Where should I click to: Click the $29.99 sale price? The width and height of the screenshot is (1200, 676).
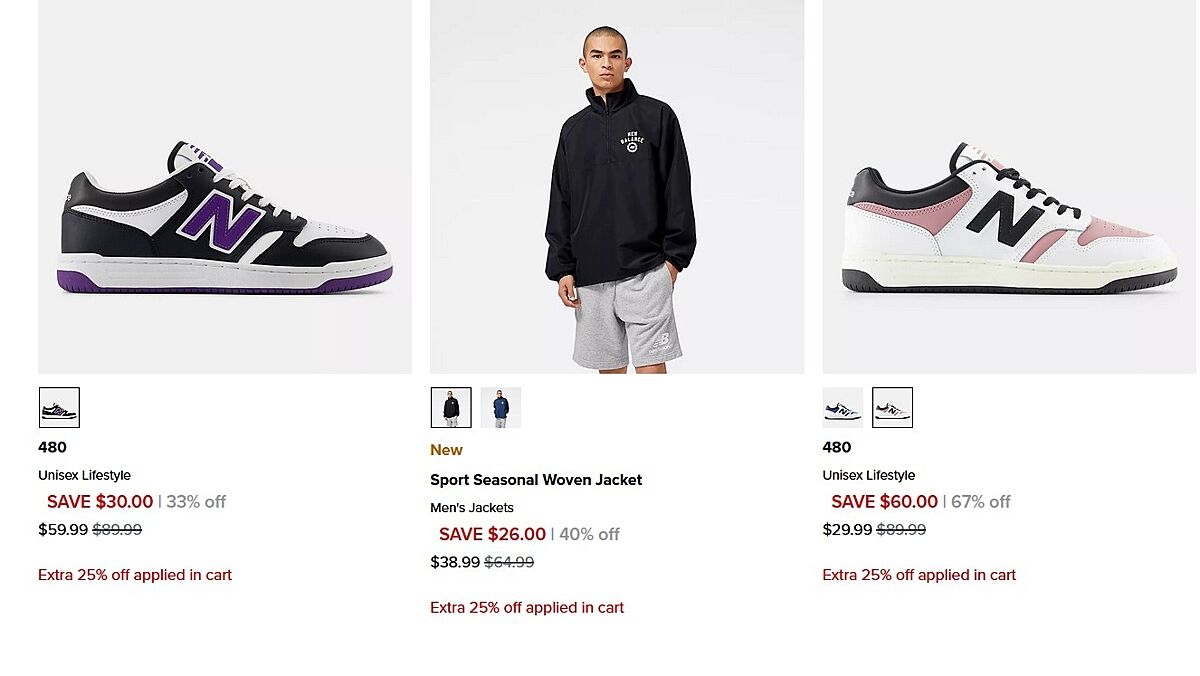click(x=847, y=530)
